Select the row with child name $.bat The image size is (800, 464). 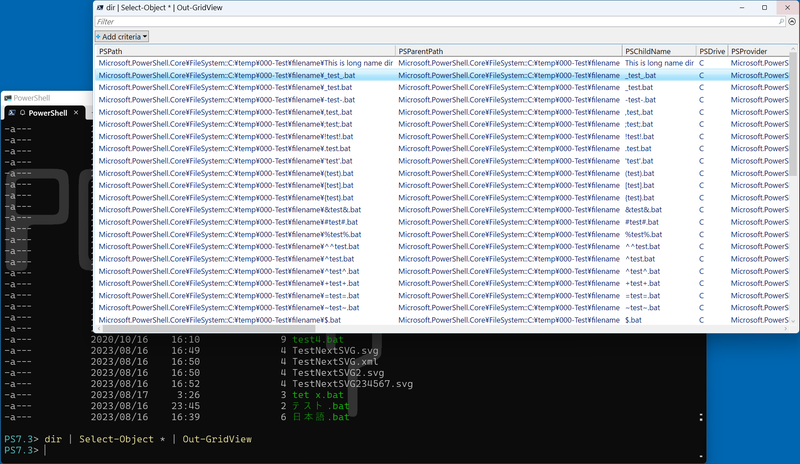(633, 320)
